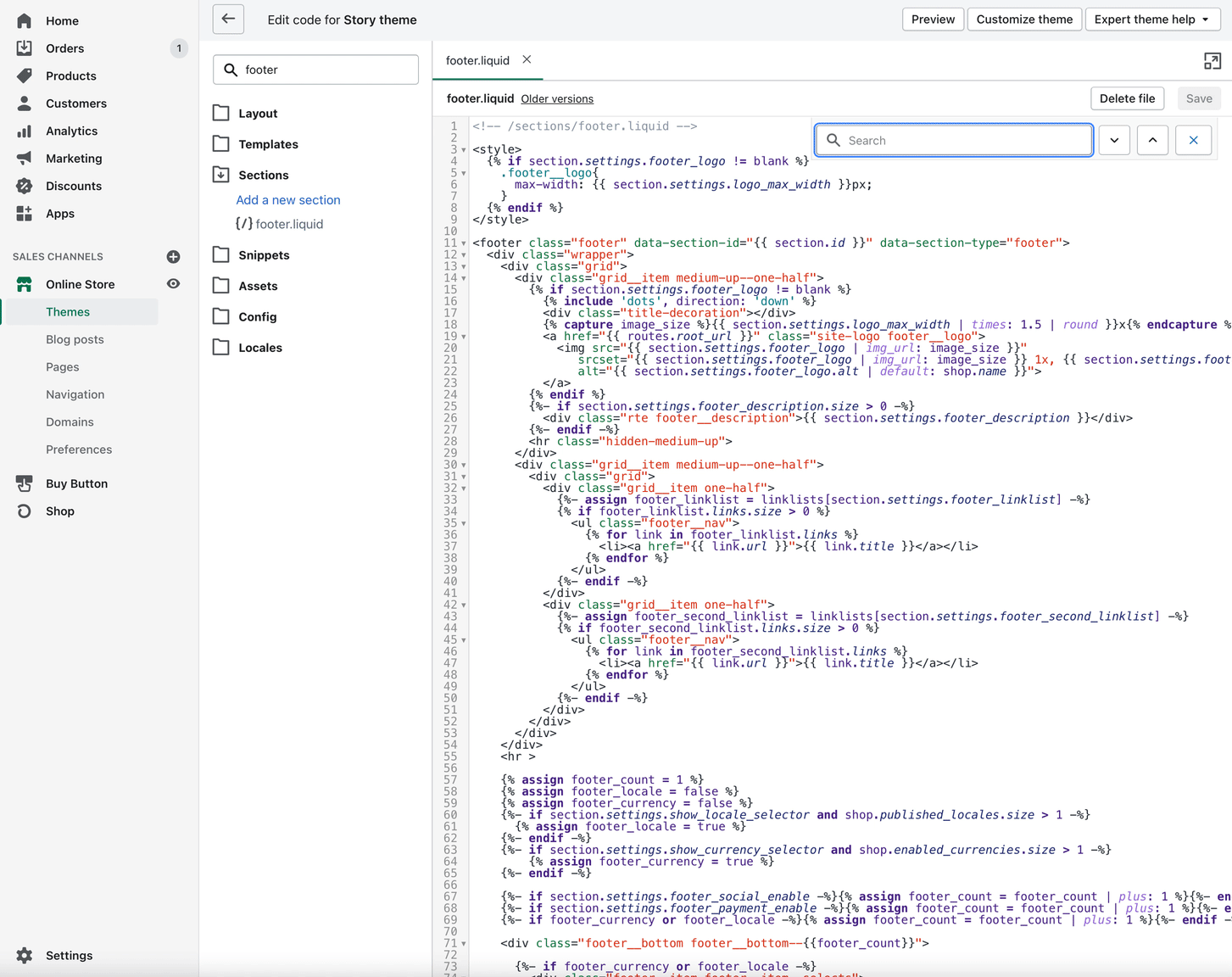Open Analytics via bar chart icon
The width and height of the screenshot is (1232, 977).
[x=25, y=131]
